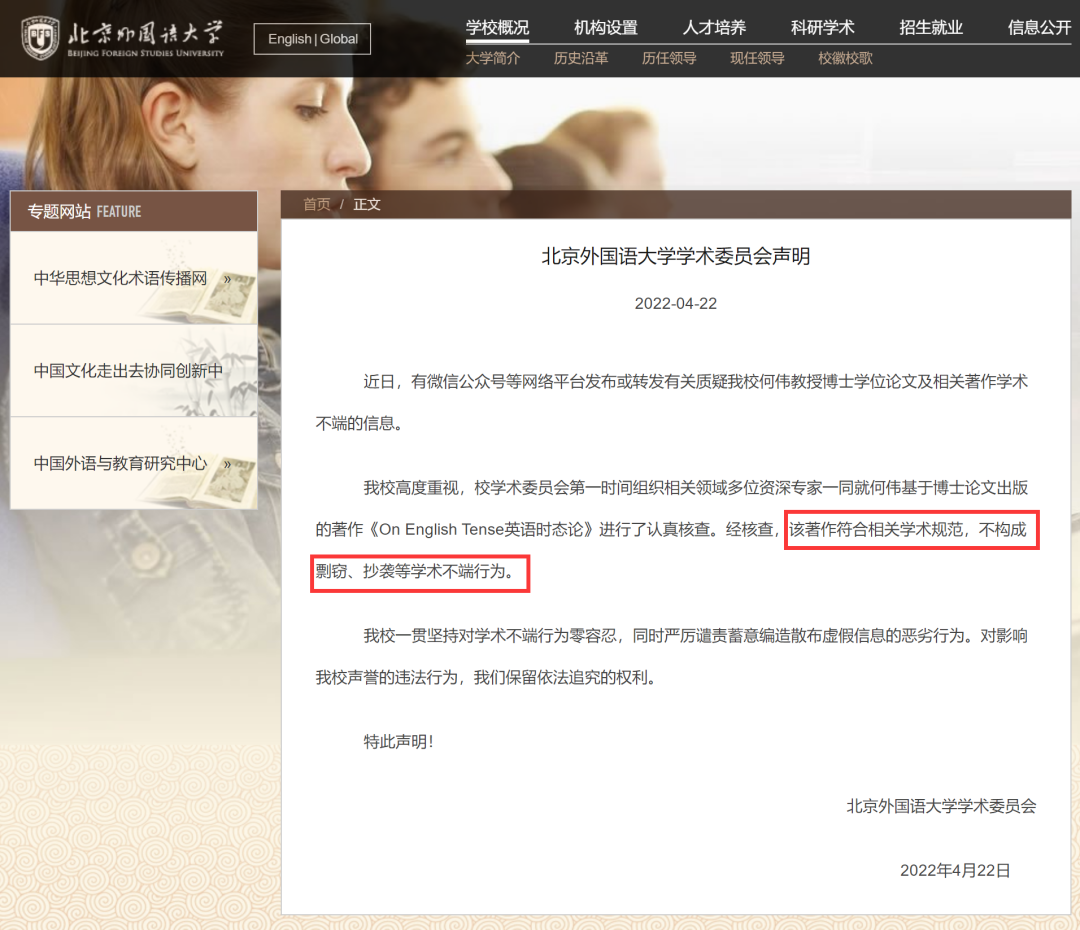Image resolution: width=1080 pixels, height=930 pixels.
Task: Click the article title 北京外国语大学学术委员会声明
Action: tap(676, 256)
